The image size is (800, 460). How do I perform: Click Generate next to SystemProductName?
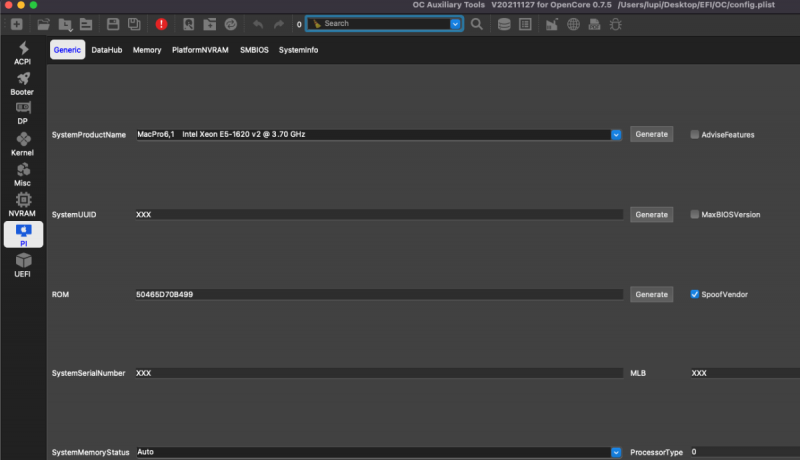pos(652,134)
